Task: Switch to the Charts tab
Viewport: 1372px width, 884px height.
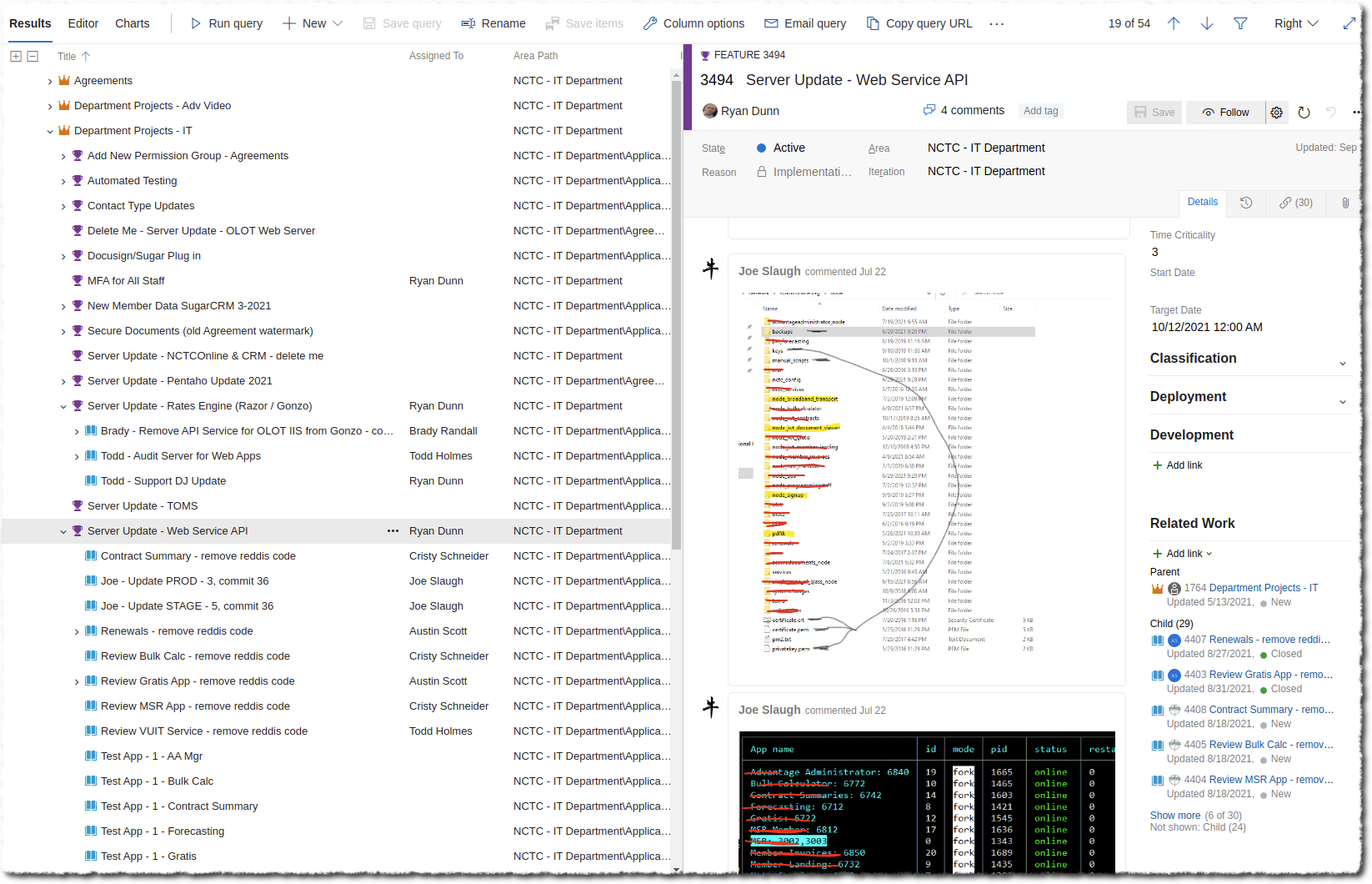Action: tap(133, 23)
